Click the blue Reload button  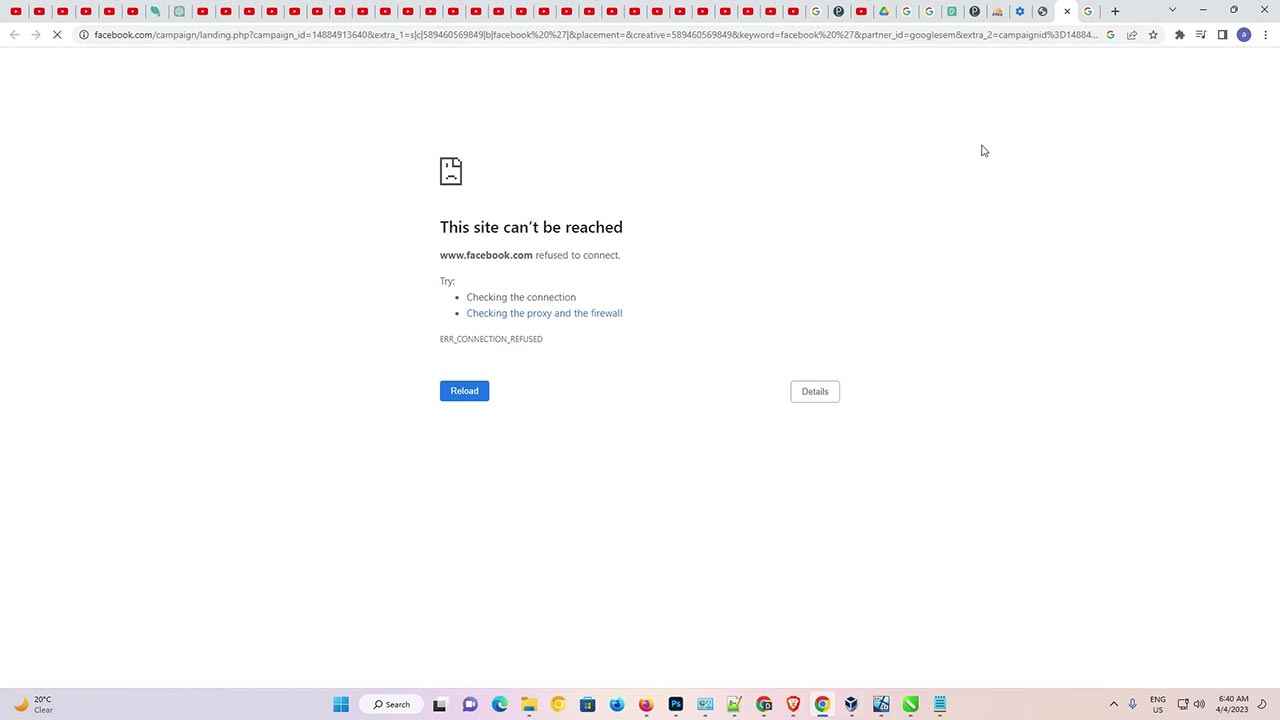point(464,391)
